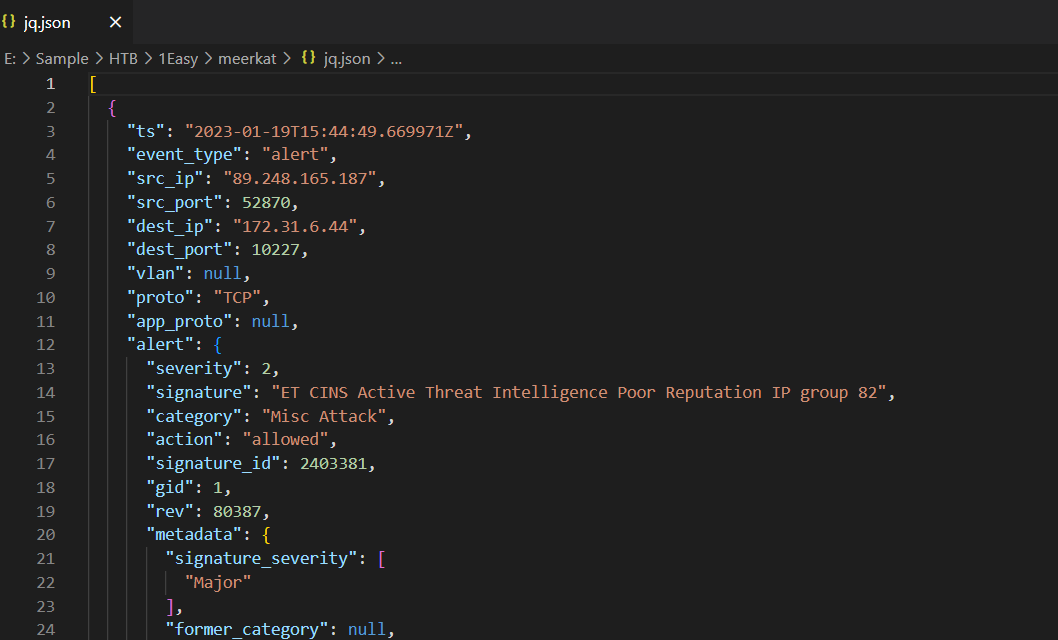Screen dimensions: 1058x640
Task: Select the jq.json tab title
Action: [x=47, y=22]
